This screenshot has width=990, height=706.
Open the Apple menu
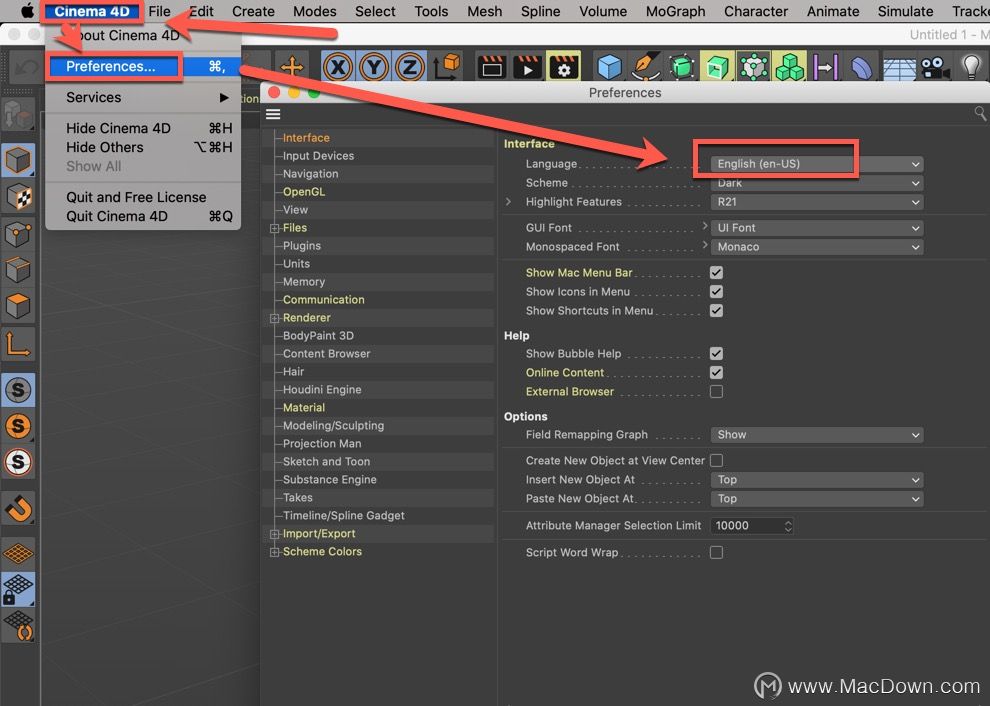[27, 11]
